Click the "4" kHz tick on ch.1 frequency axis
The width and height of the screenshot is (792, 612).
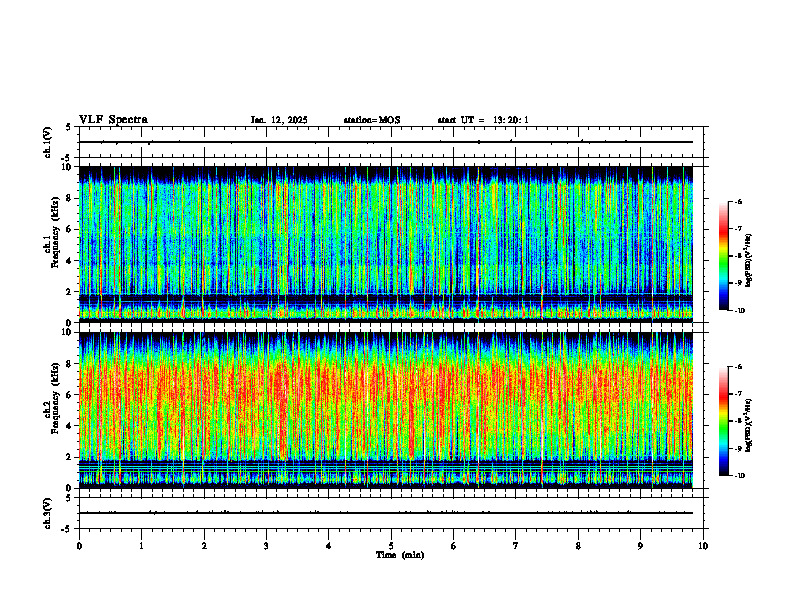pyautogui.click(x=69, y=261)
